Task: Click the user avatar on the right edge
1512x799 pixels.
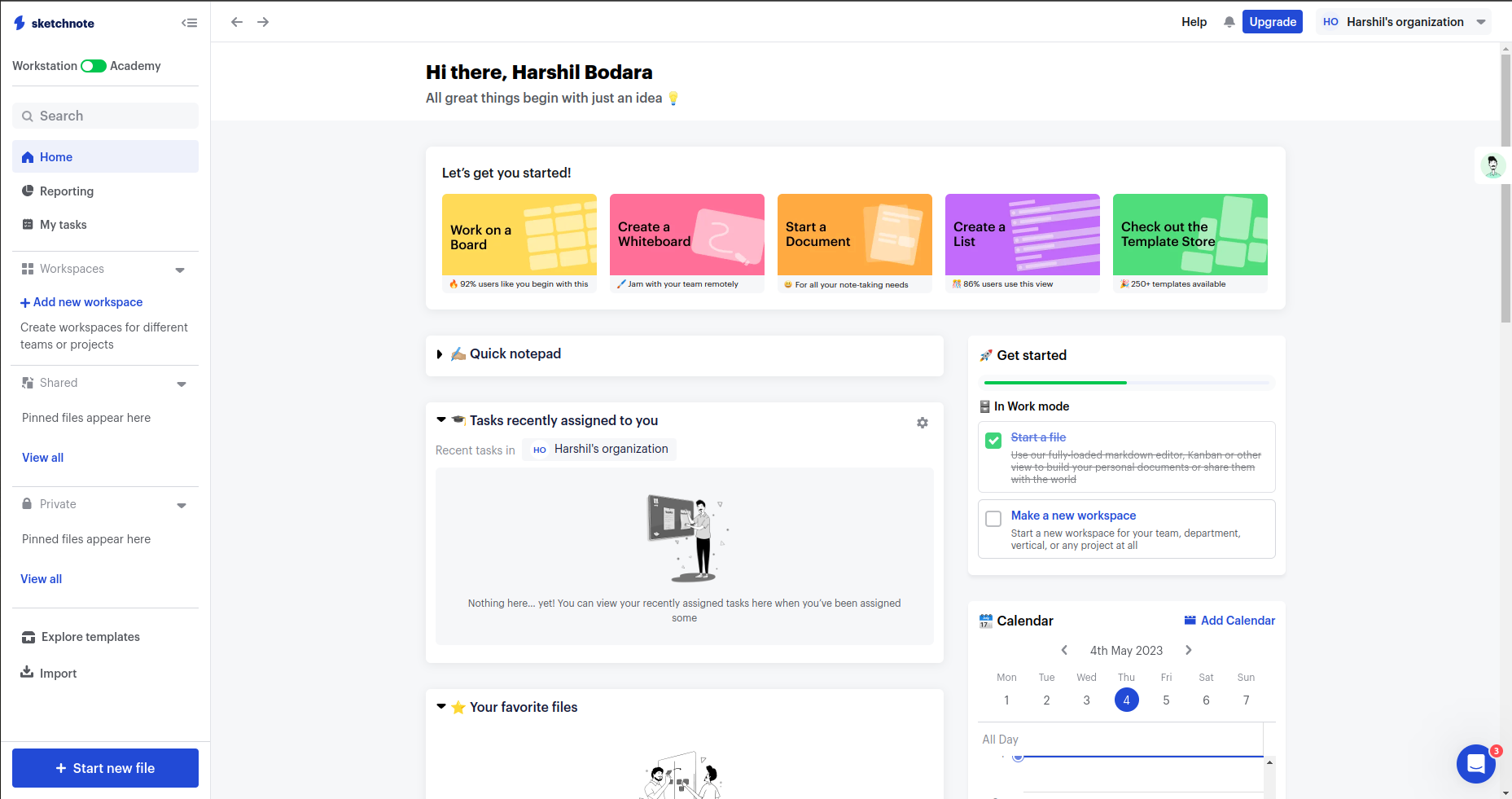Action: 1492,166
